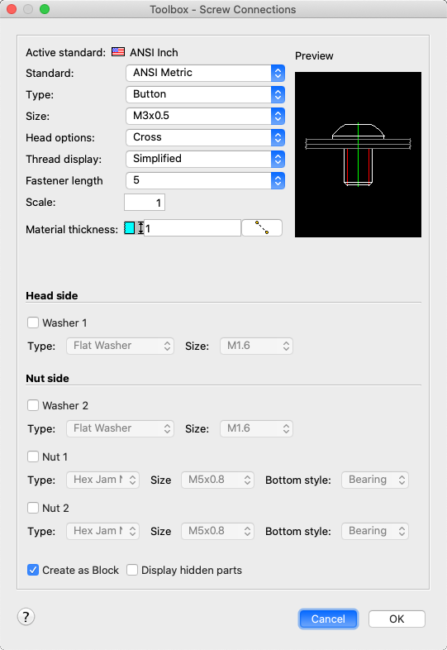Open the help question mark button

(x=26, y=617)
